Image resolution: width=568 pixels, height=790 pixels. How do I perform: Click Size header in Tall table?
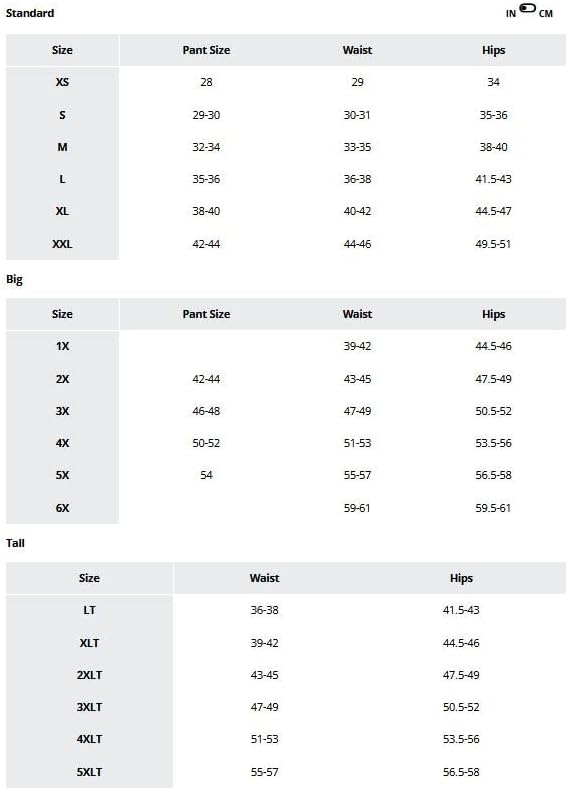(x=89, y=578)
